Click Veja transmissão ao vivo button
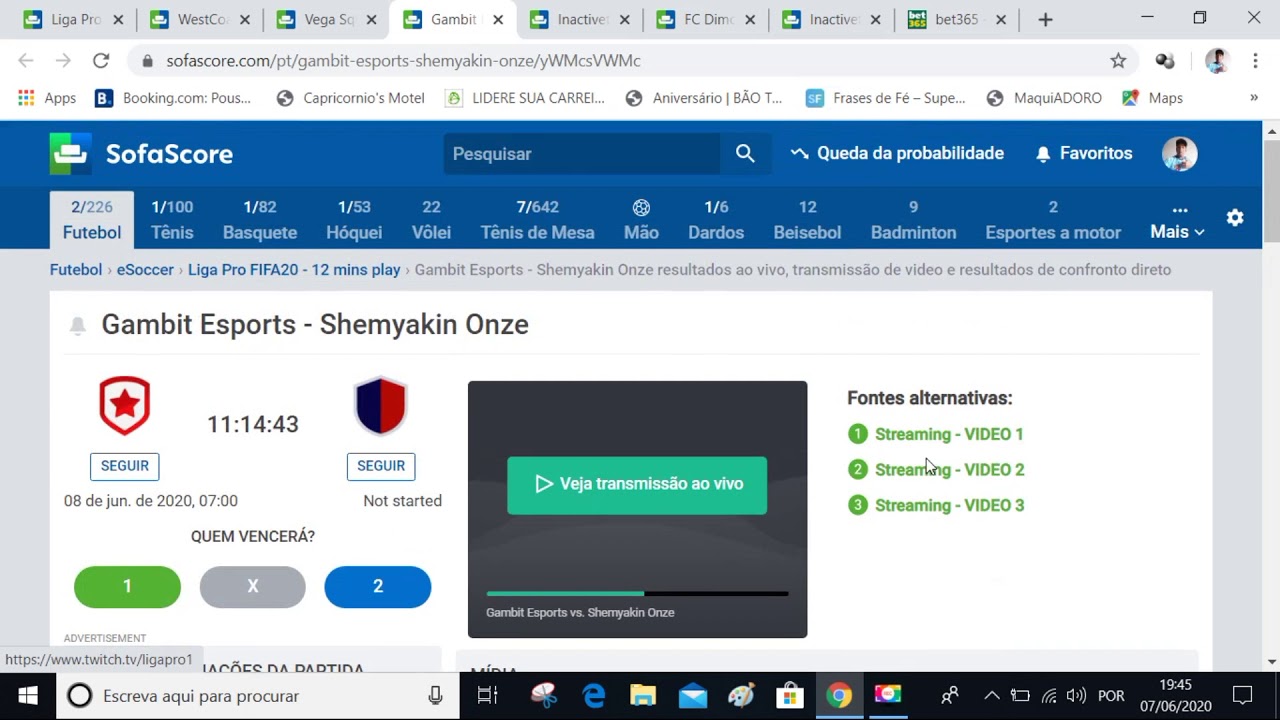1280x720 pixels. [637, 485]
